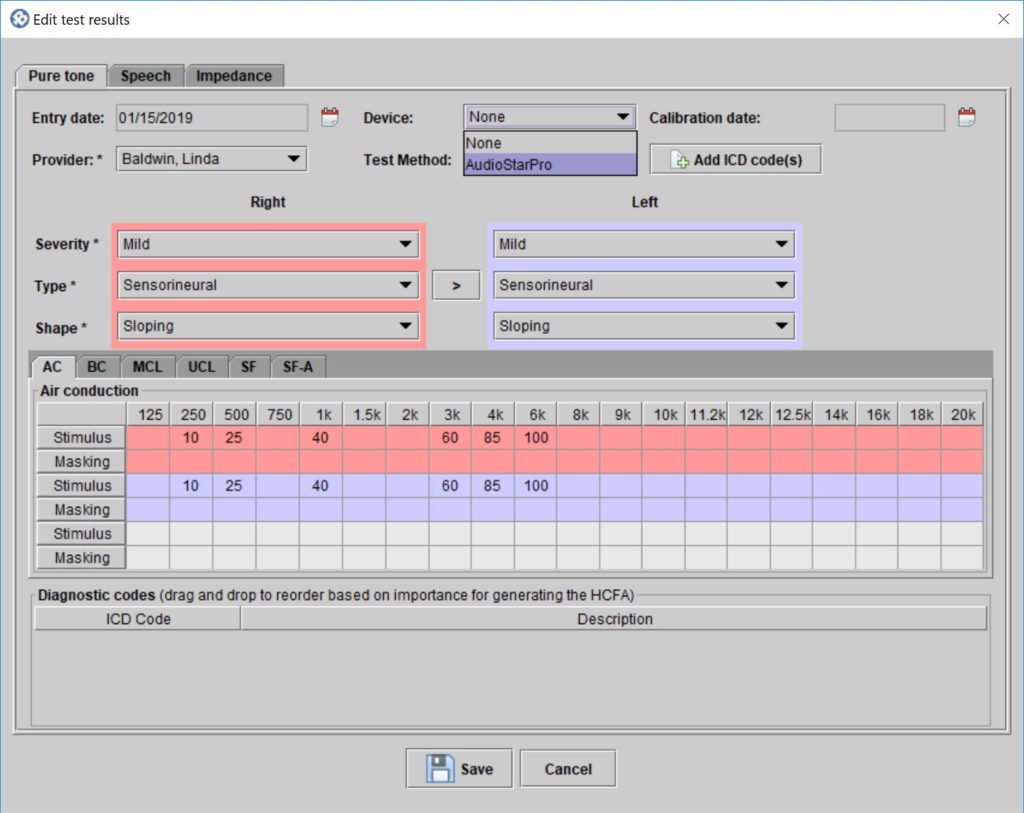Viewport: 1024px width, 813px height.
Task: Switch to the Speech tab
Action: [146, 75]
